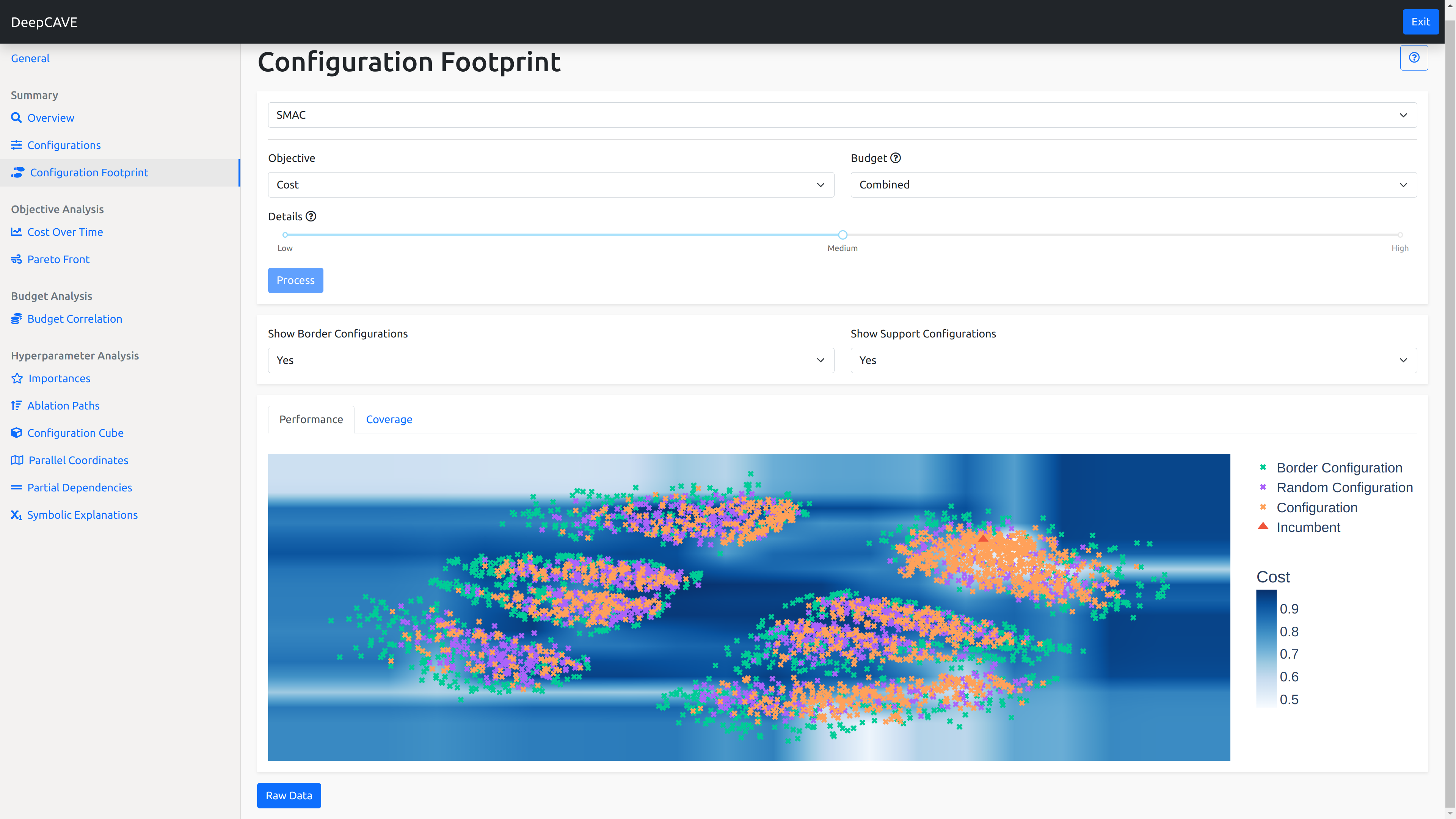Screen dimensions: 1456x819
Task: Switch to the Performance tab
Action: tap(311, 419)
